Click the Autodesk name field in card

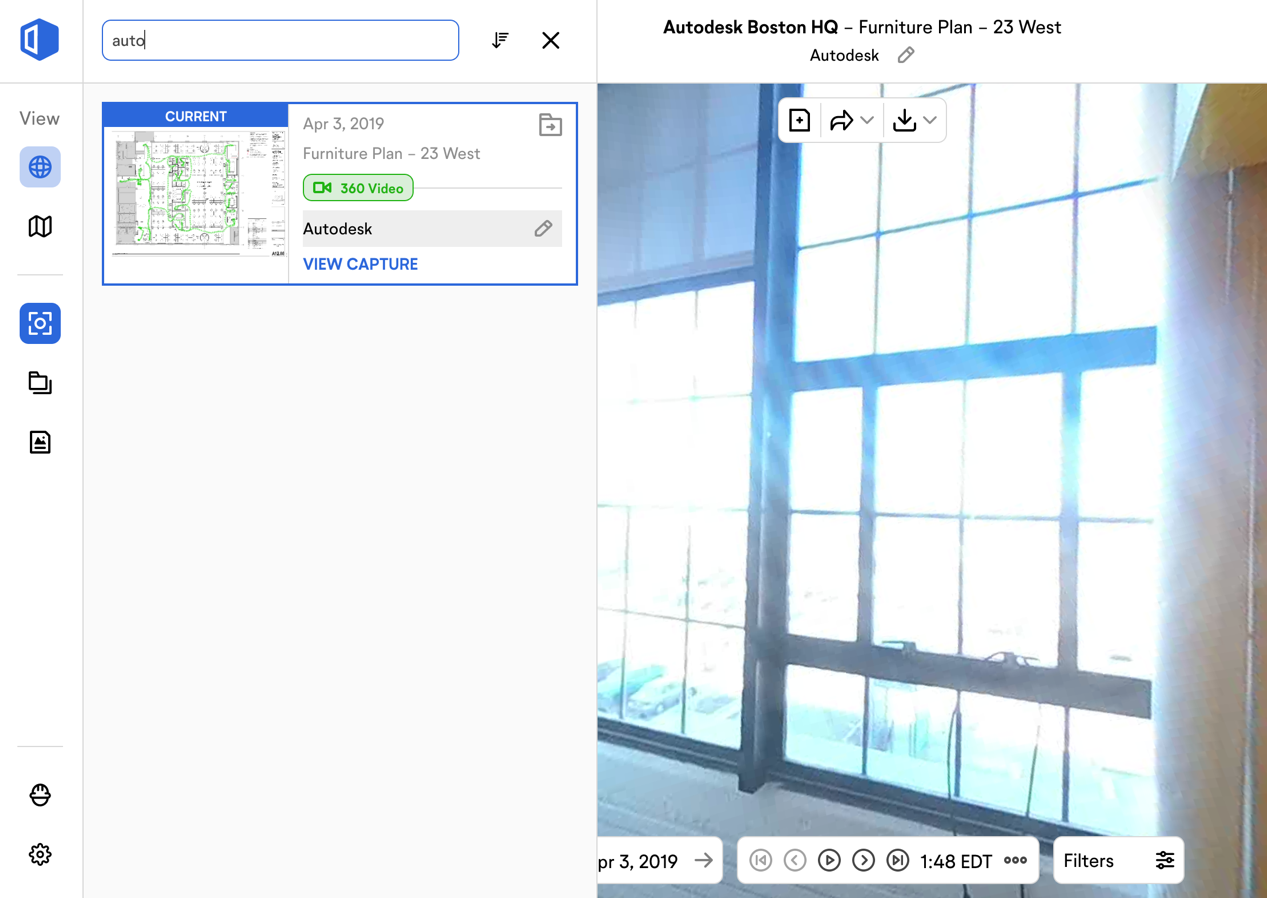[432, 229]
